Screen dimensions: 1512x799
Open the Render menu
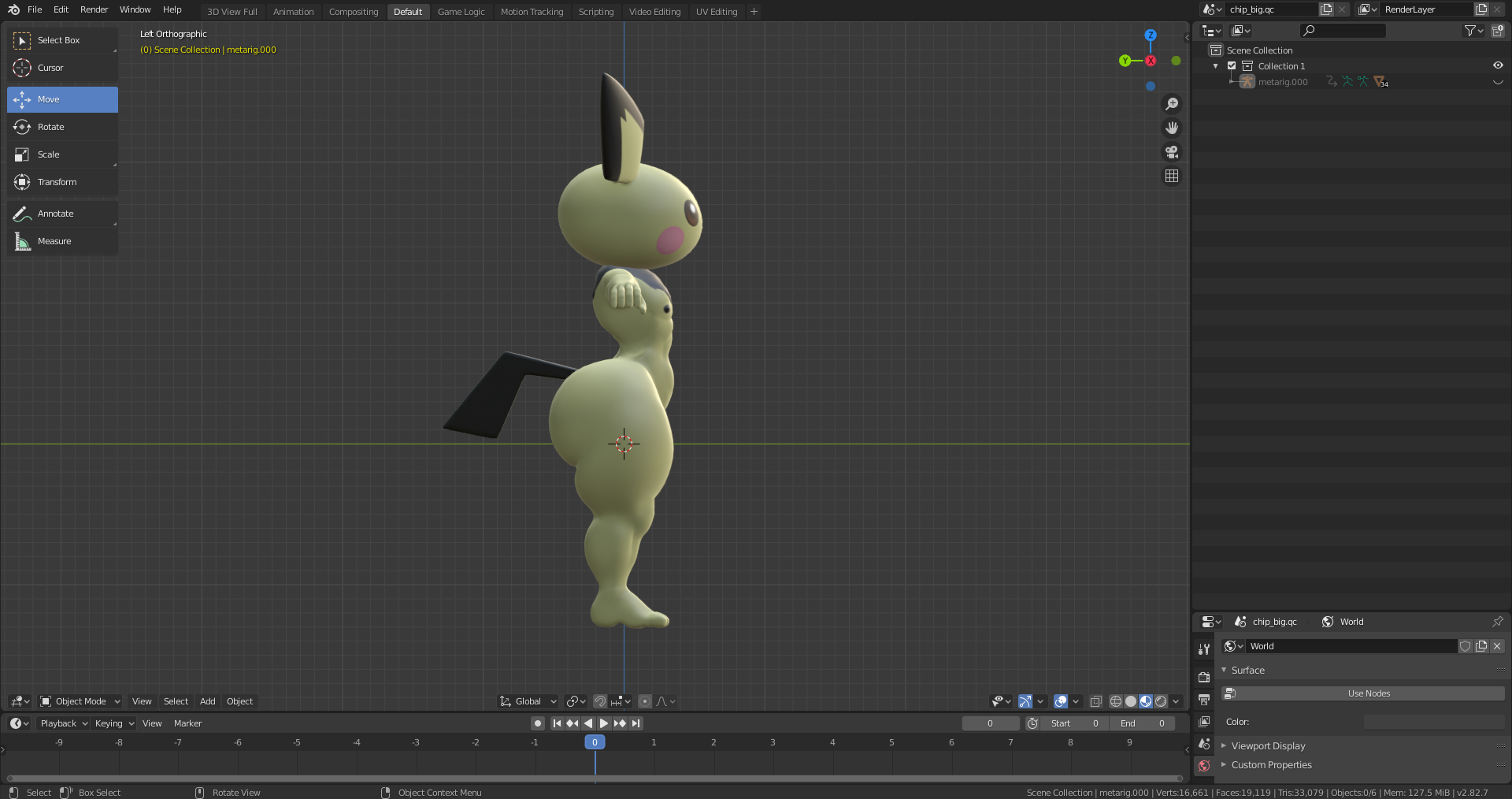(94, 9)
